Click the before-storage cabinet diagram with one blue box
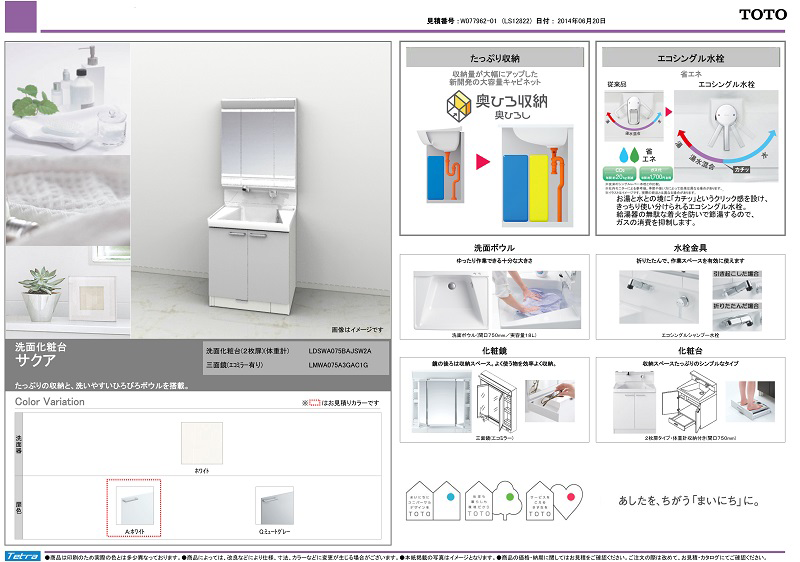800x562 pixels. 442,165
